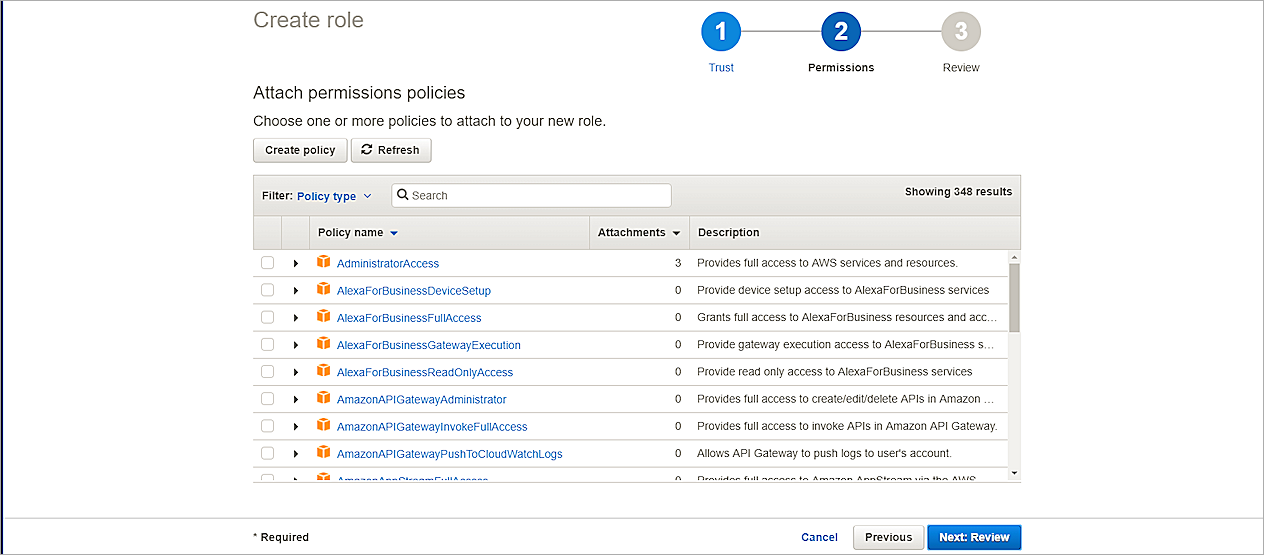This screenshot has width=1264, height=555.
Task: Click step 1 Trust circle icon
Action: [721, 32]
